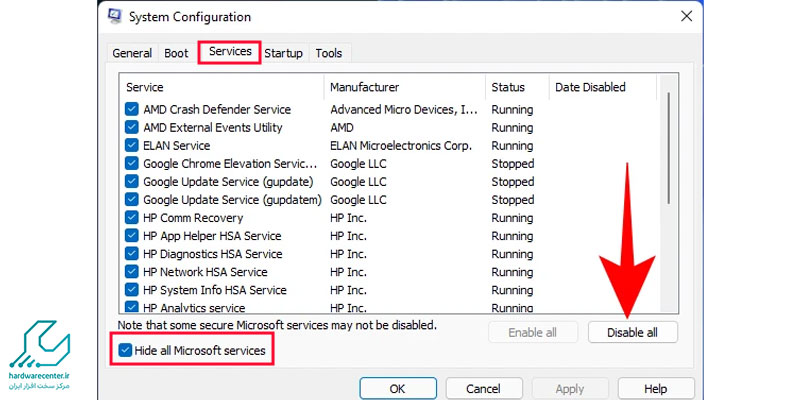Toggle HP System Info HSA Service checkbox
The height and width of the screenshot is (400, 800).
[x=132, y=290]
